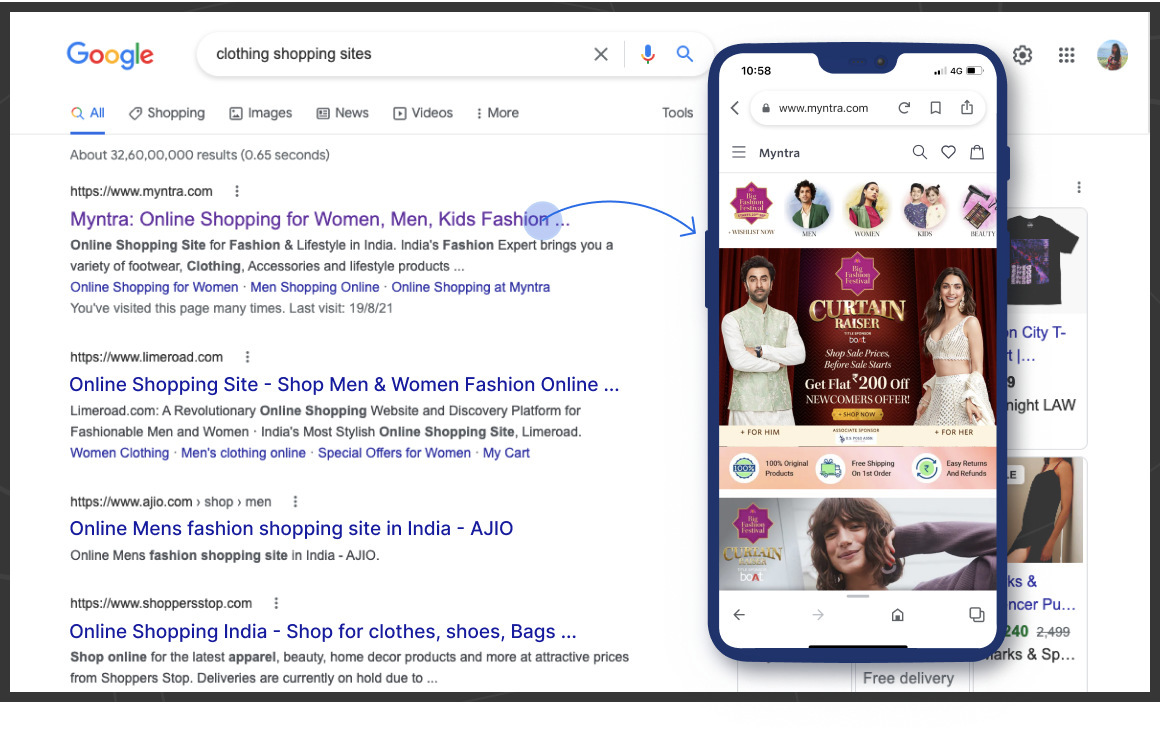Switch to the Images tab

(x=260, y=112)
